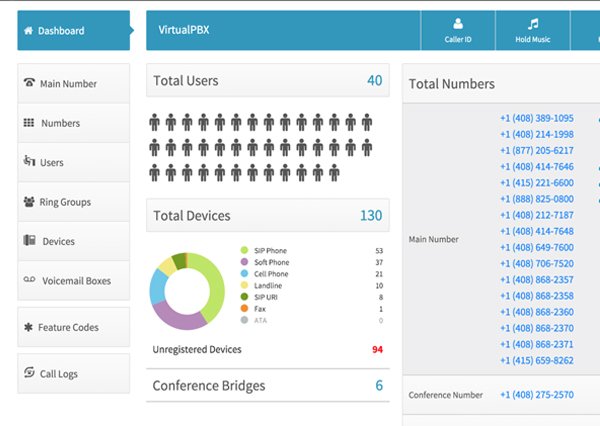Image resolution: width=600 pixels, height=426 pixels.
Task: Open number +1 (408) 868-2357
Action: coord(537,279)
